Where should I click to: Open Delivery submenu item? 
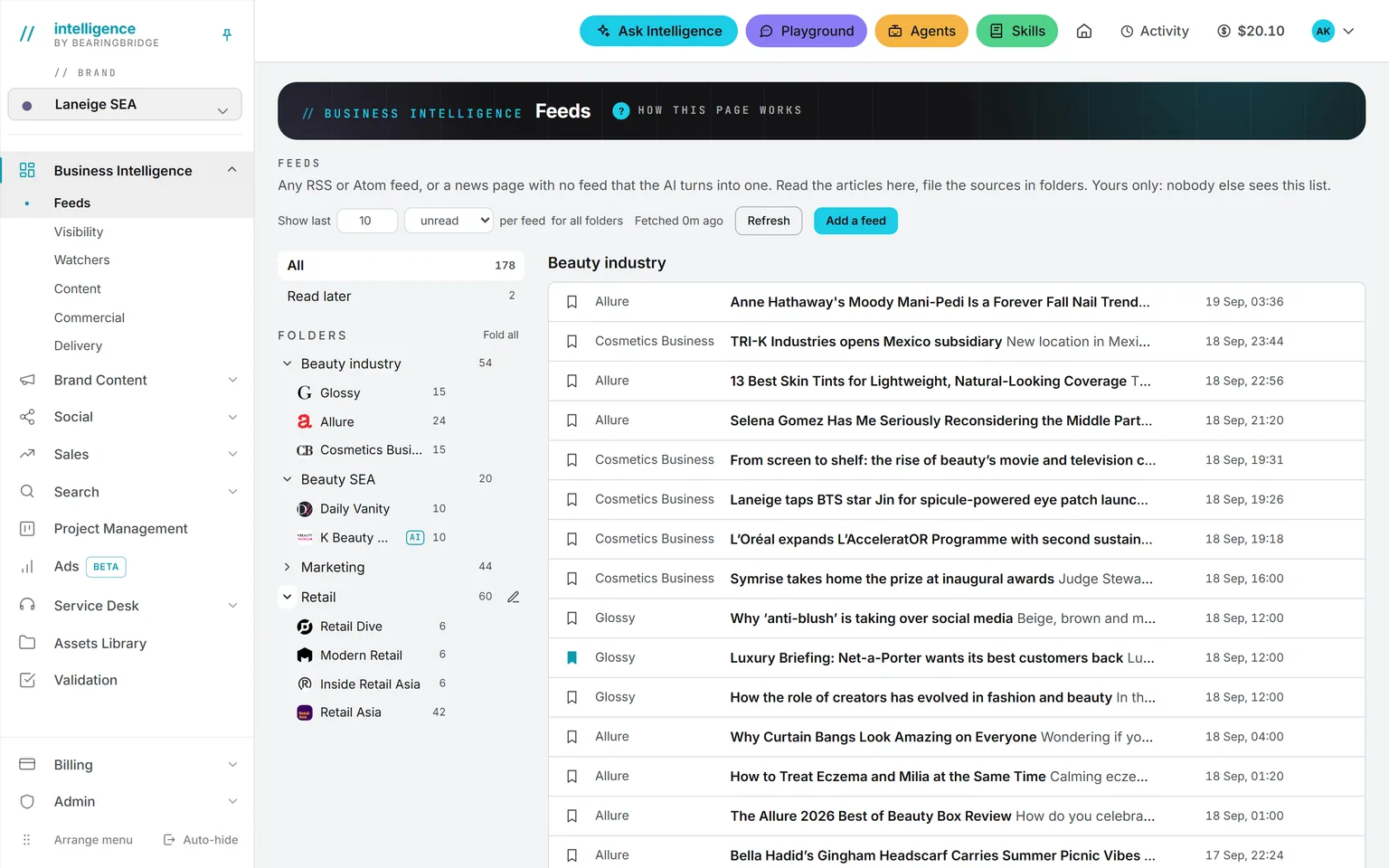(79, 346)
